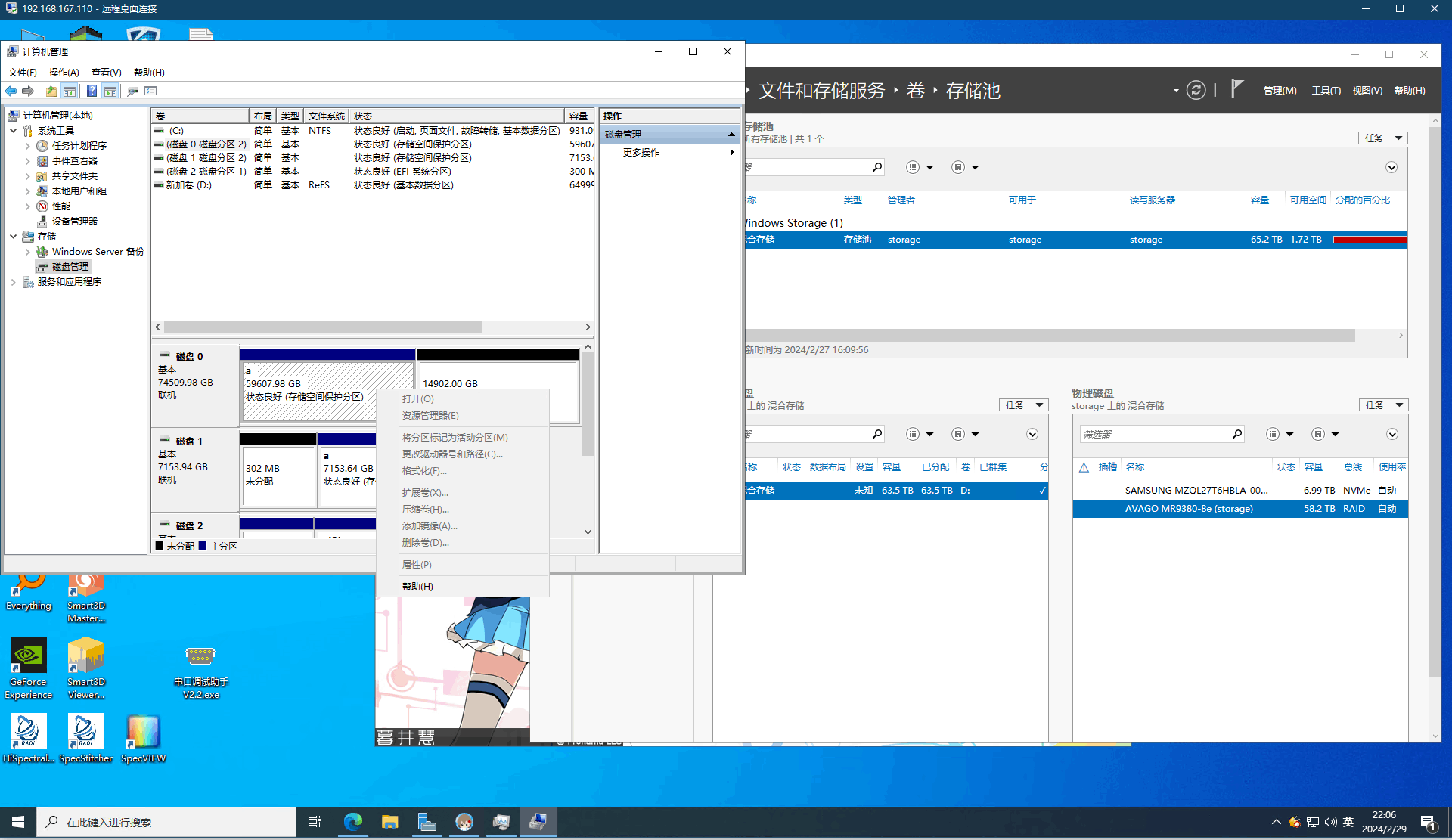This screenshot has height=840, width=1452.
Task: Click the up one level folder icon
Action: pyautogui.click(x=51, y=91)
